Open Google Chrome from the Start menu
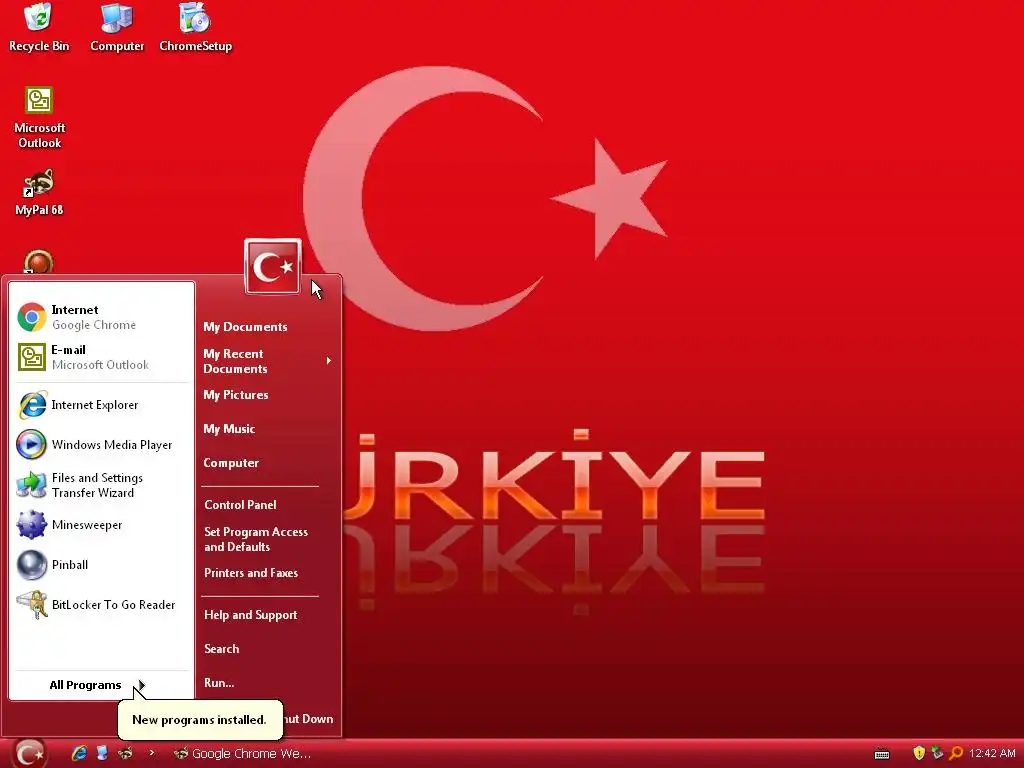1024x768 pixels. [101, 317]
